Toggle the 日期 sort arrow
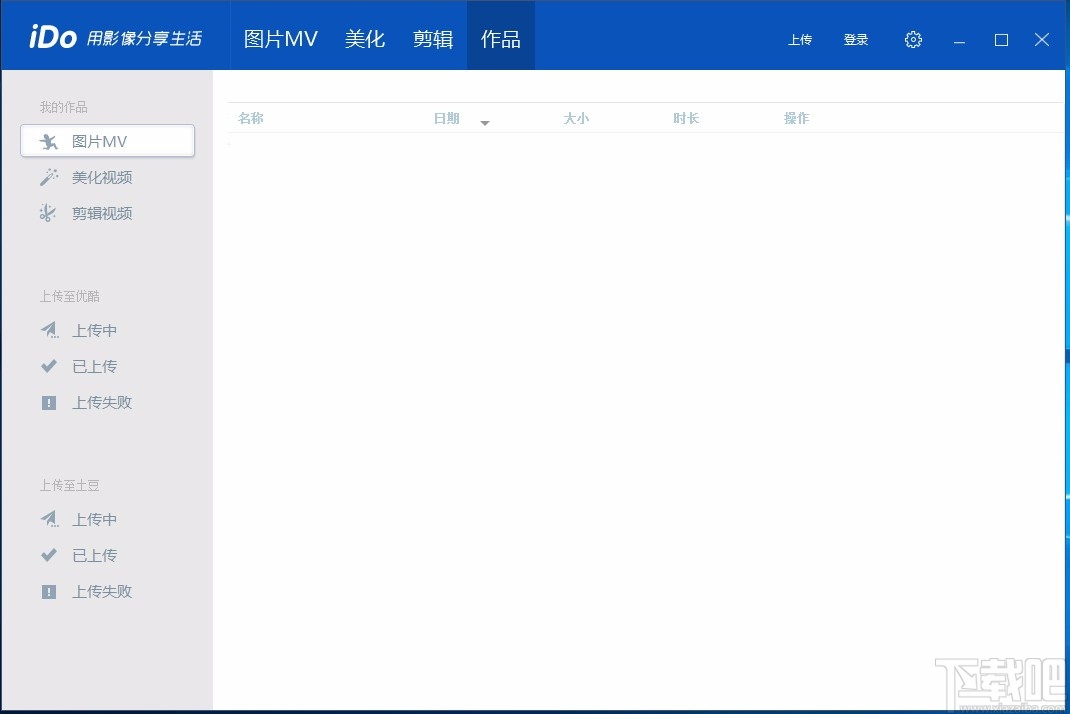The width and height of the screenshot is (1070, 714). click(485, 123)
